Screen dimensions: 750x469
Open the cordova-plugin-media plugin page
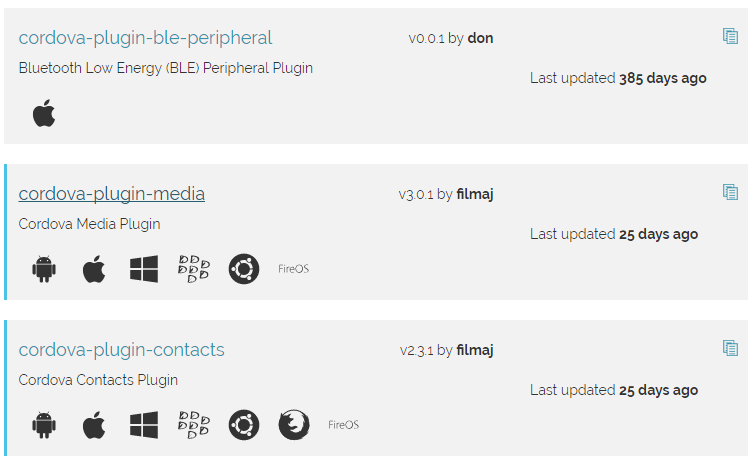coord(111,194)
